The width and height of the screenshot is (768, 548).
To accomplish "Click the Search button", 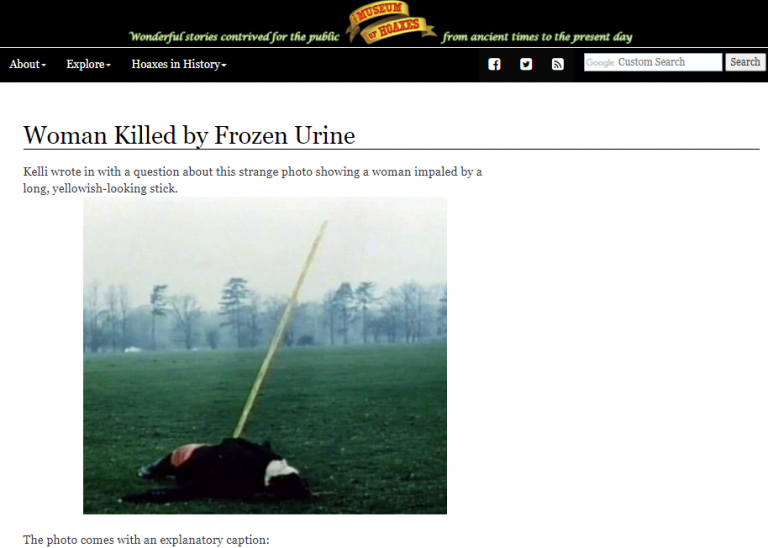I will click(x=745, y=62).
